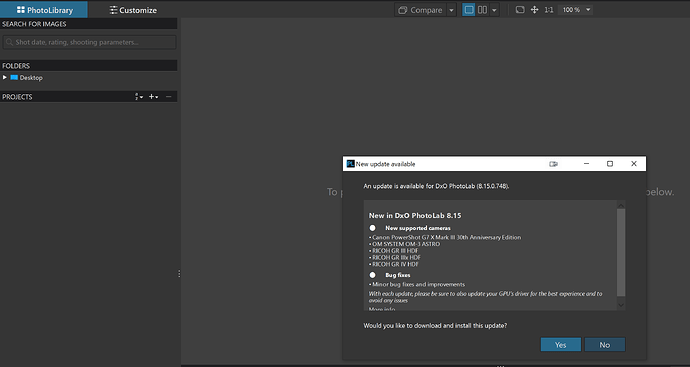Close the New update available dialog

pos(634,164)
